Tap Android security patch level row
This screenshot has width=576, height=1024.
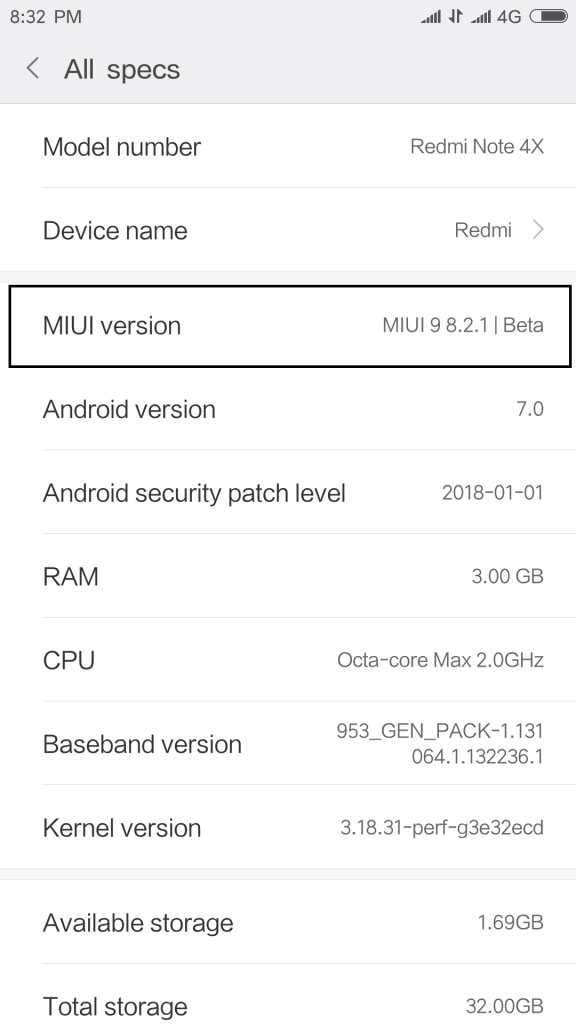point(288,492)
